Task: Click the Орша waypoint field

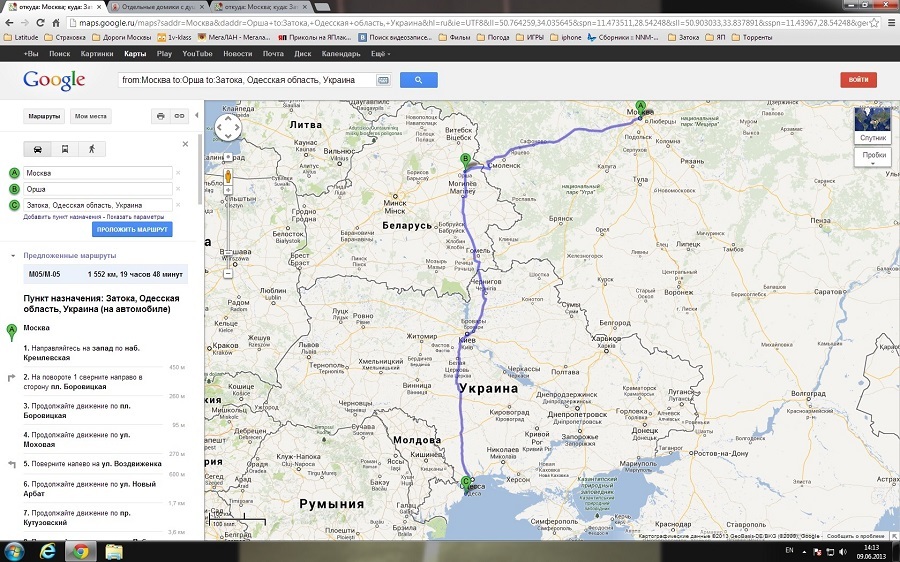Action: pyautogui.click(x=98, y=189)
